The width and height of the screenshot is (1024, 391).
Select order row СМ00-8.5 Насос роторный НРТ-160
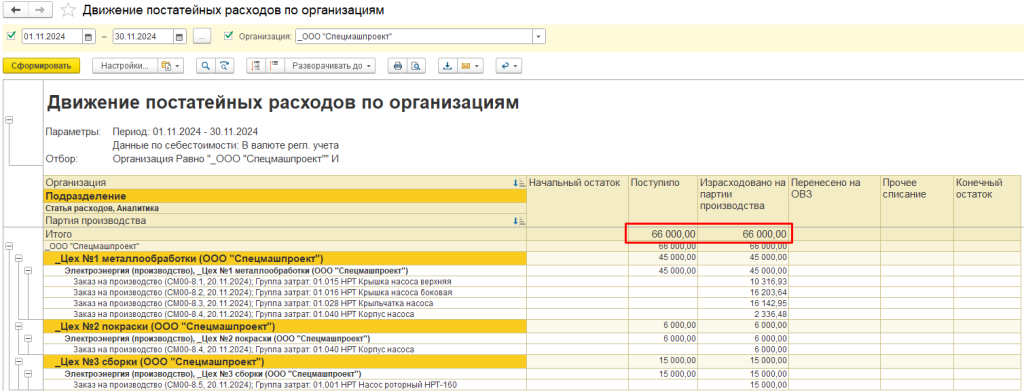[x=285, y=384]
